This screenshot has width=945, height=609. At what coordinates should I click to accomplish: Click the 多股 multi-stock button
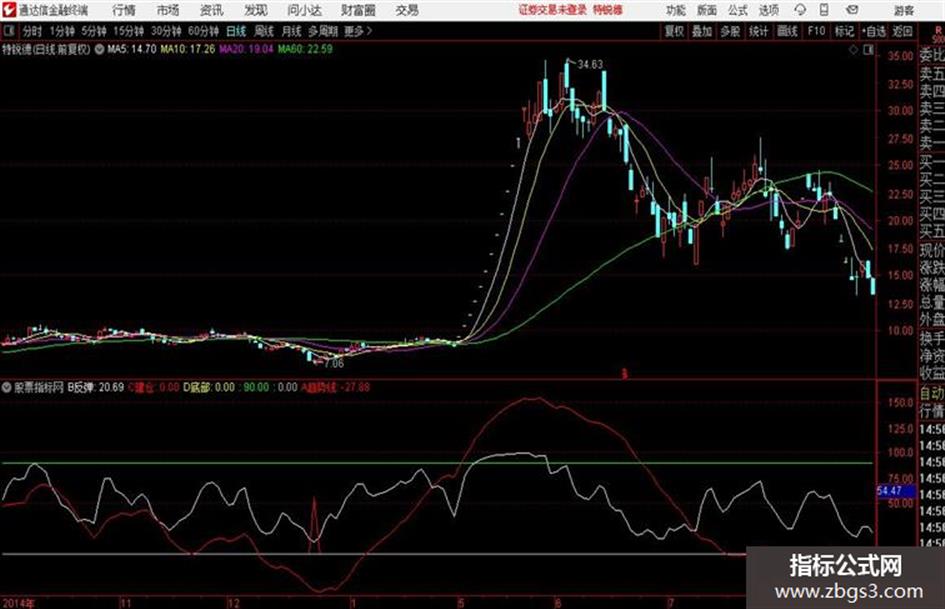tap(730, 31)
